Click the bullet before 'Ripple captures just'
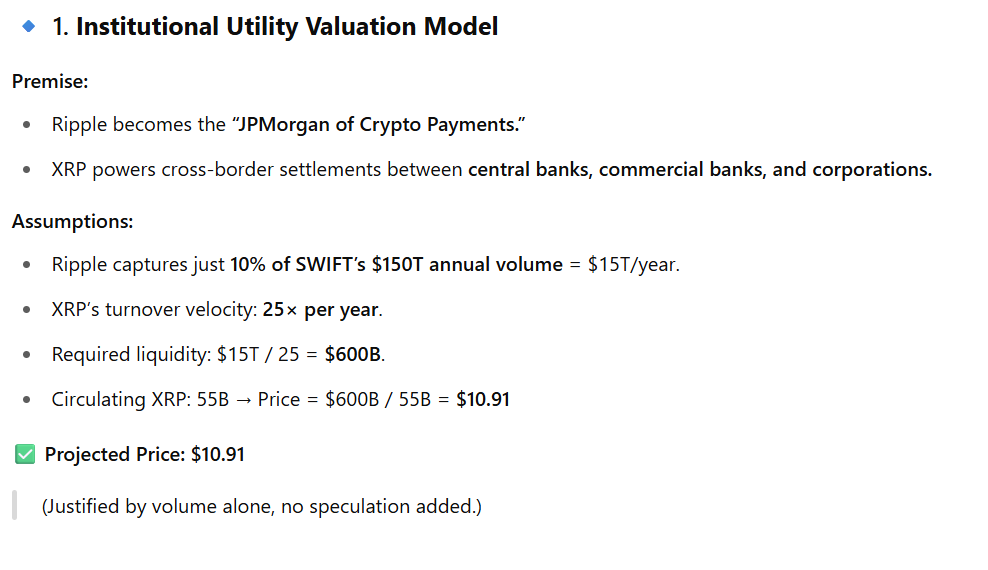The image size is (988, 570). (28, 265)
